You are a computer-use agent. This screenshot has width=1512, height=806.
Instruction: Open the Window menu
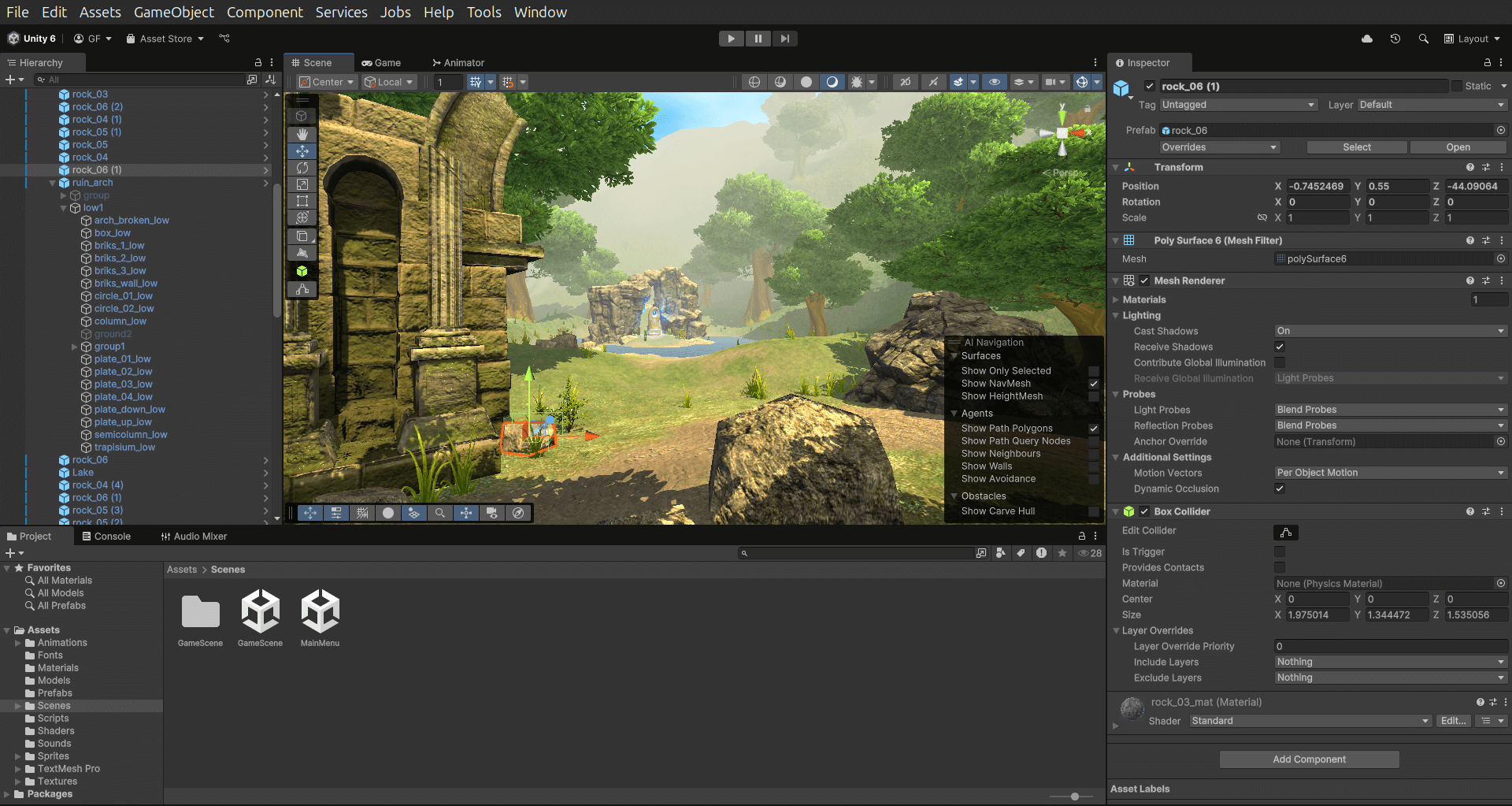coord(540,12)
